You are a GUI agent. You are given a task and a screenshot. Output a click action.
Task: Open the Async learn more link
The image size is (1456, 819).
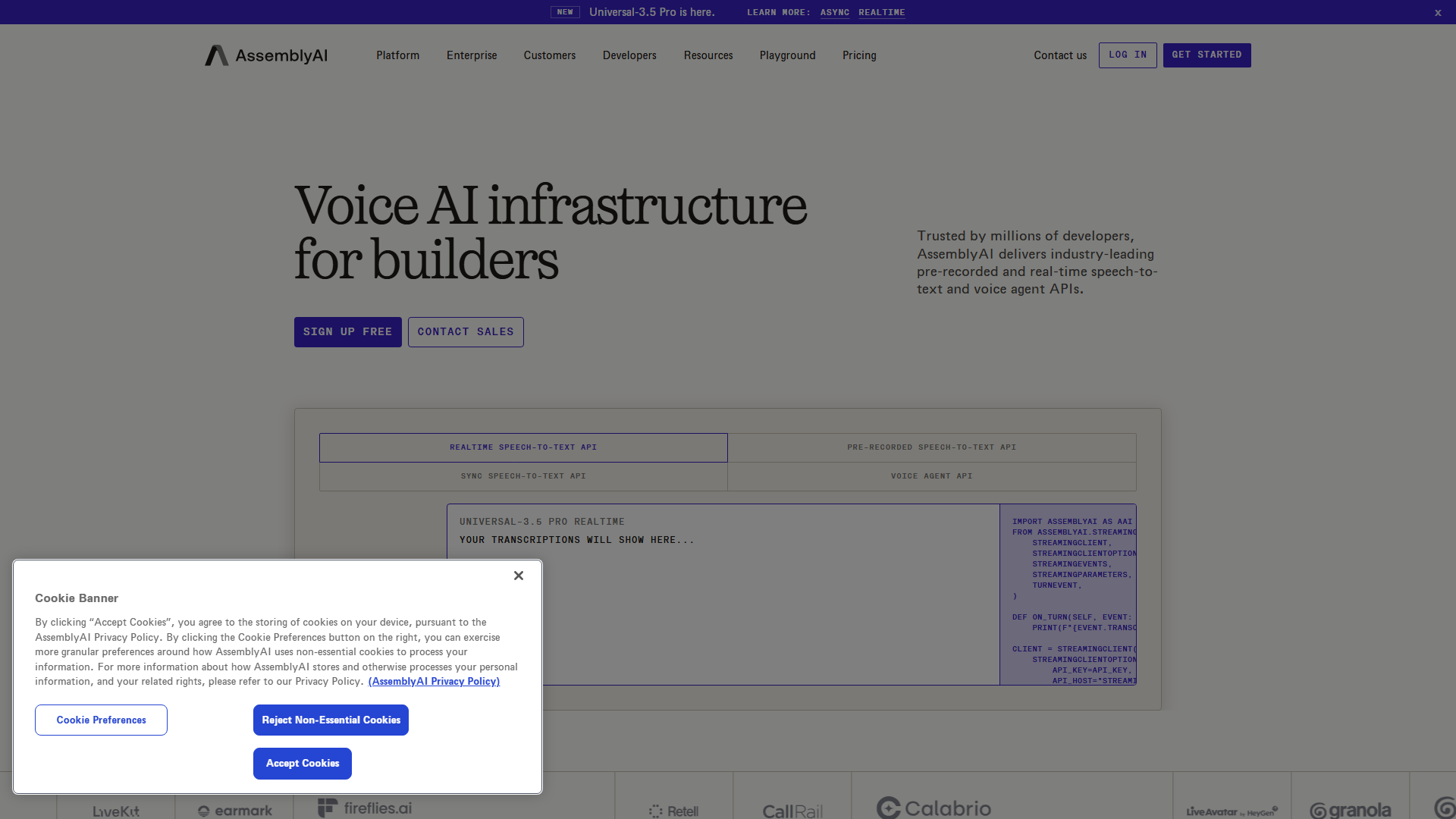pyautogui.click(x=835, y=12)
